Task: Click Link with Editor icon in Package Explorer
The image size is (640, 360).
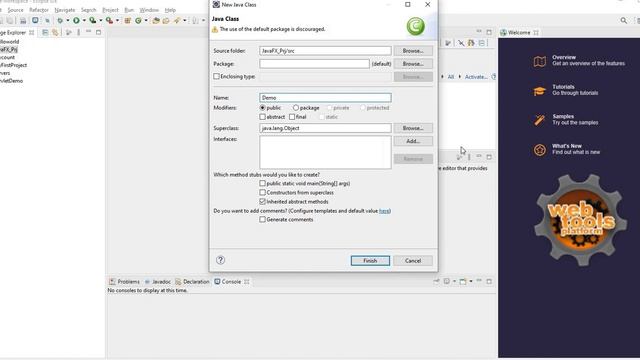Action: tap(56, 32)
